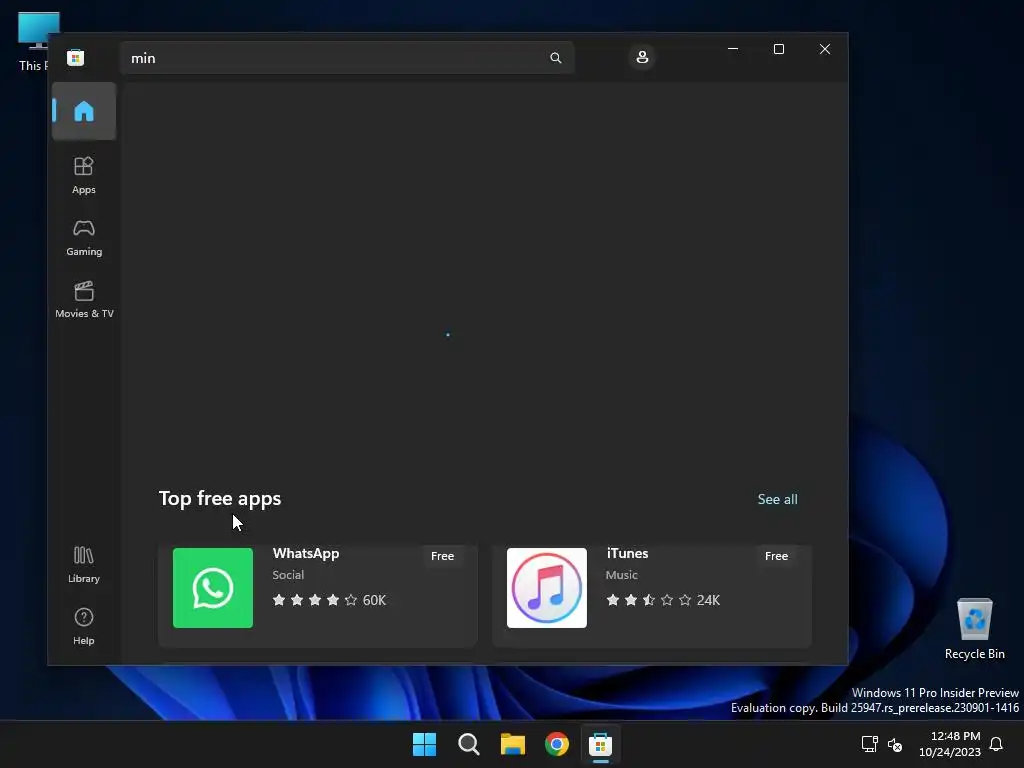1024x768 pixels.
Task: Click the search magnifier icon in the search box
Action: (556, 58)
